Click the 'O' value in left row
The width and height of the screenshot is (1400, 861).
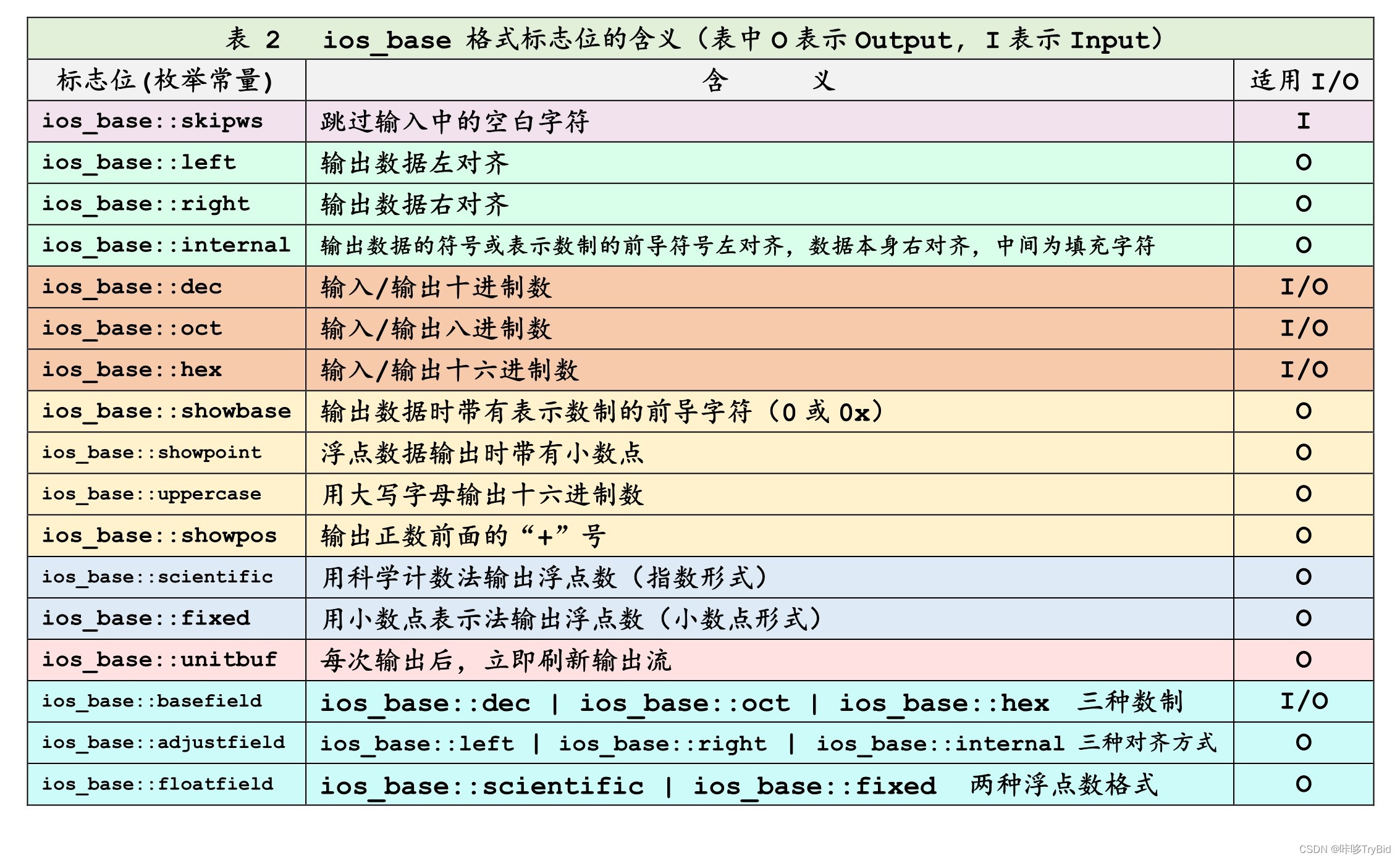[1304, 162]
